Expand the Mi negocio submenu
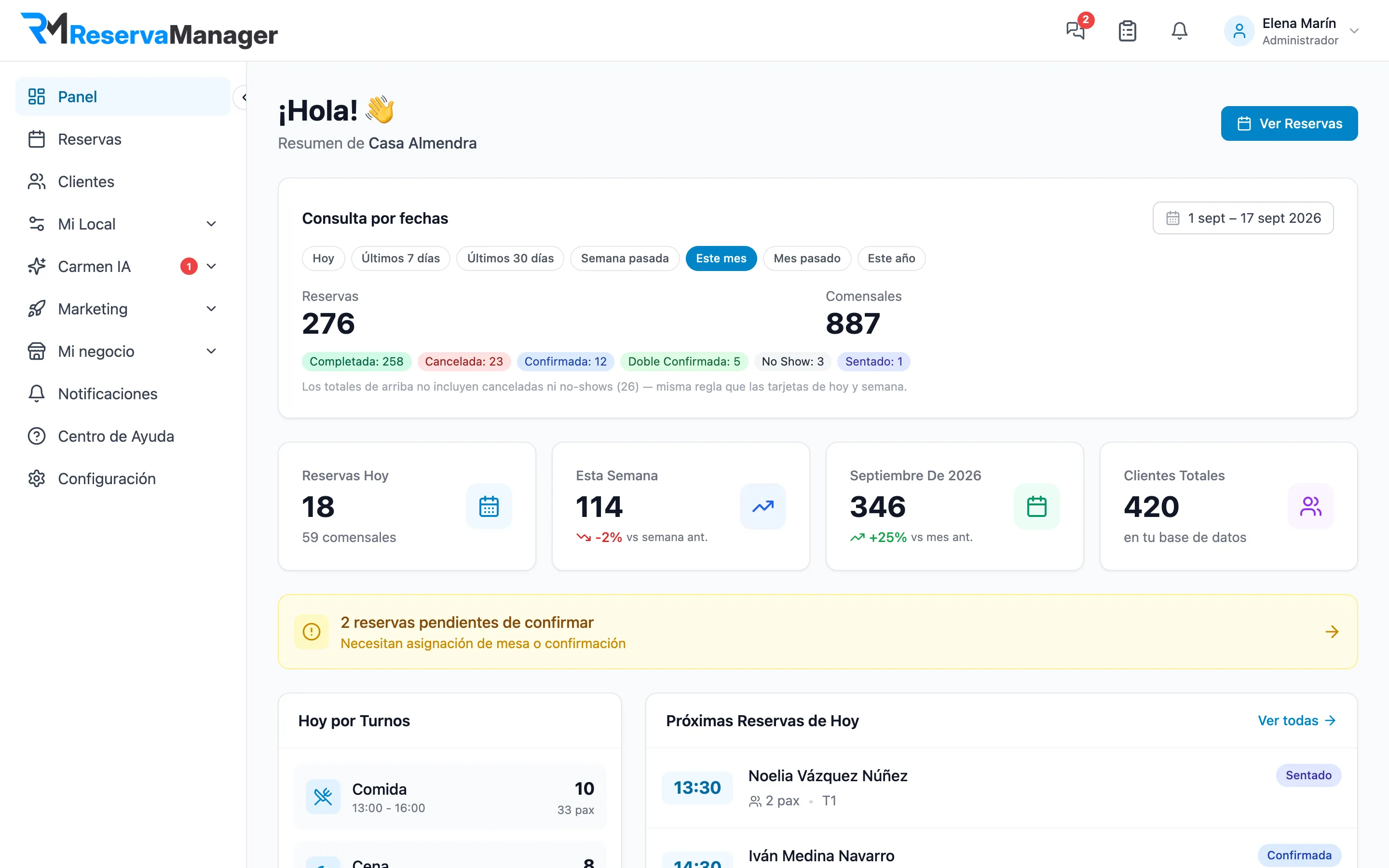This screenshot has height=868, width=1389. point(211,352)
